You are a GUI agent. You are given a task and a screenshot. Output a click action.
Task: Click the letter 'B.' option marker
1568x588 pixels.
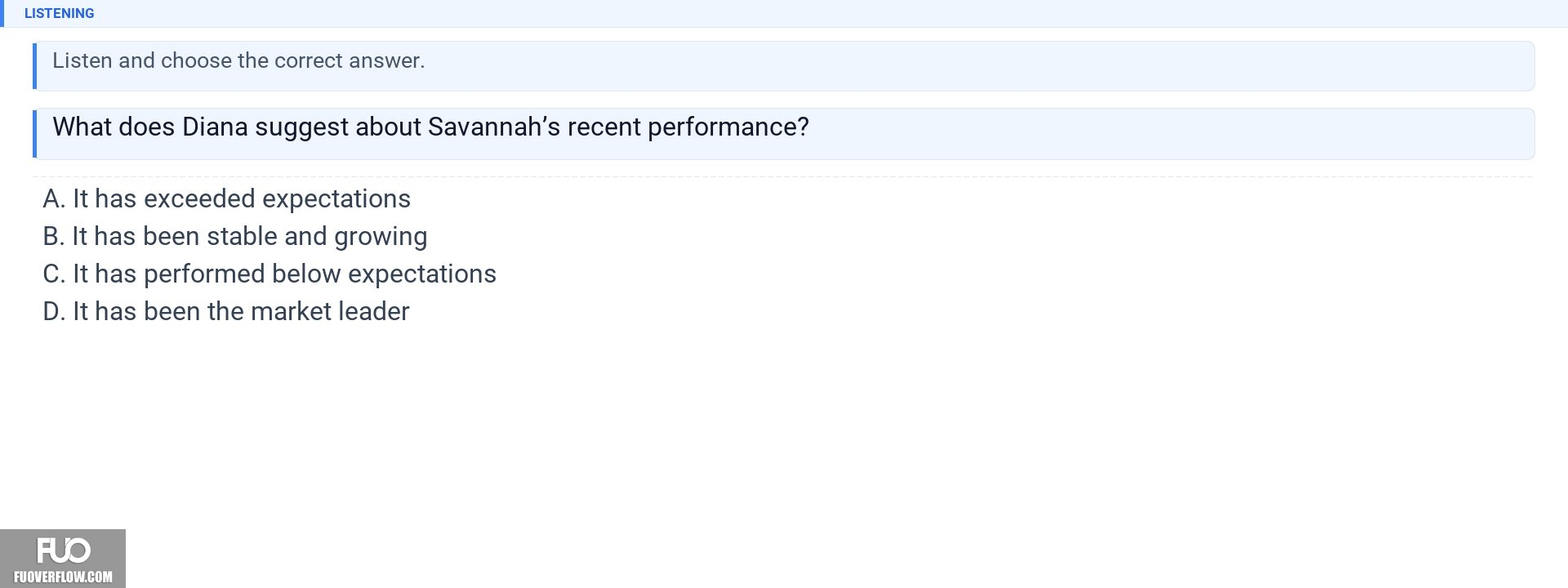point(54,236)
